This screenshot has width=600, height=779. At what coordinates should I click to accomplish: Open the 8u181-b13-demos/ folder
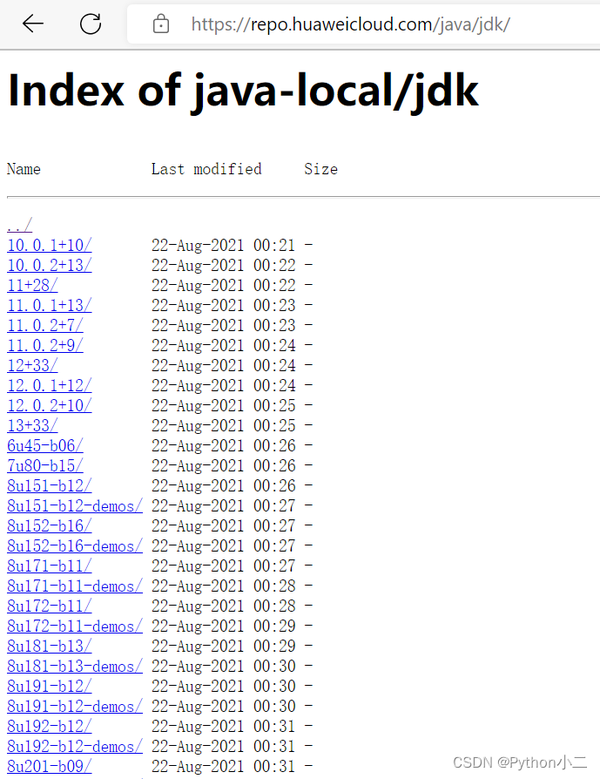[x=75, y=666]
